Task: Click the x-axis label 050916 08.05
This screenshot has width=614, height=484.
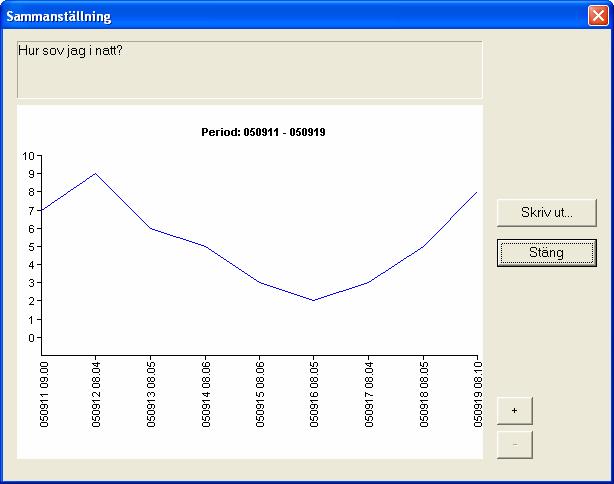Action: [x=314, y=394]
